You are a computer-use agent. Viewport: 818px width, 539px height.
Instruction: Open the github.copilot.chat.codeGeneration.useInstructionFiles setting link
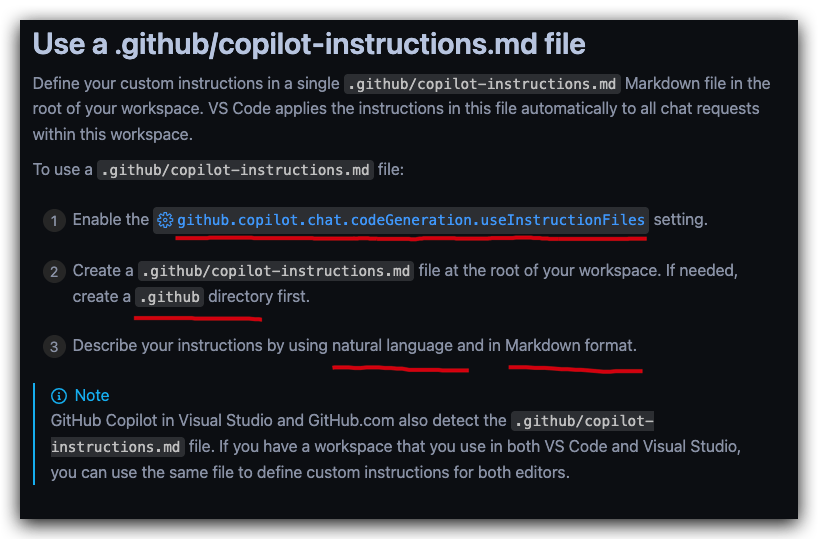(x=401, y=220)
